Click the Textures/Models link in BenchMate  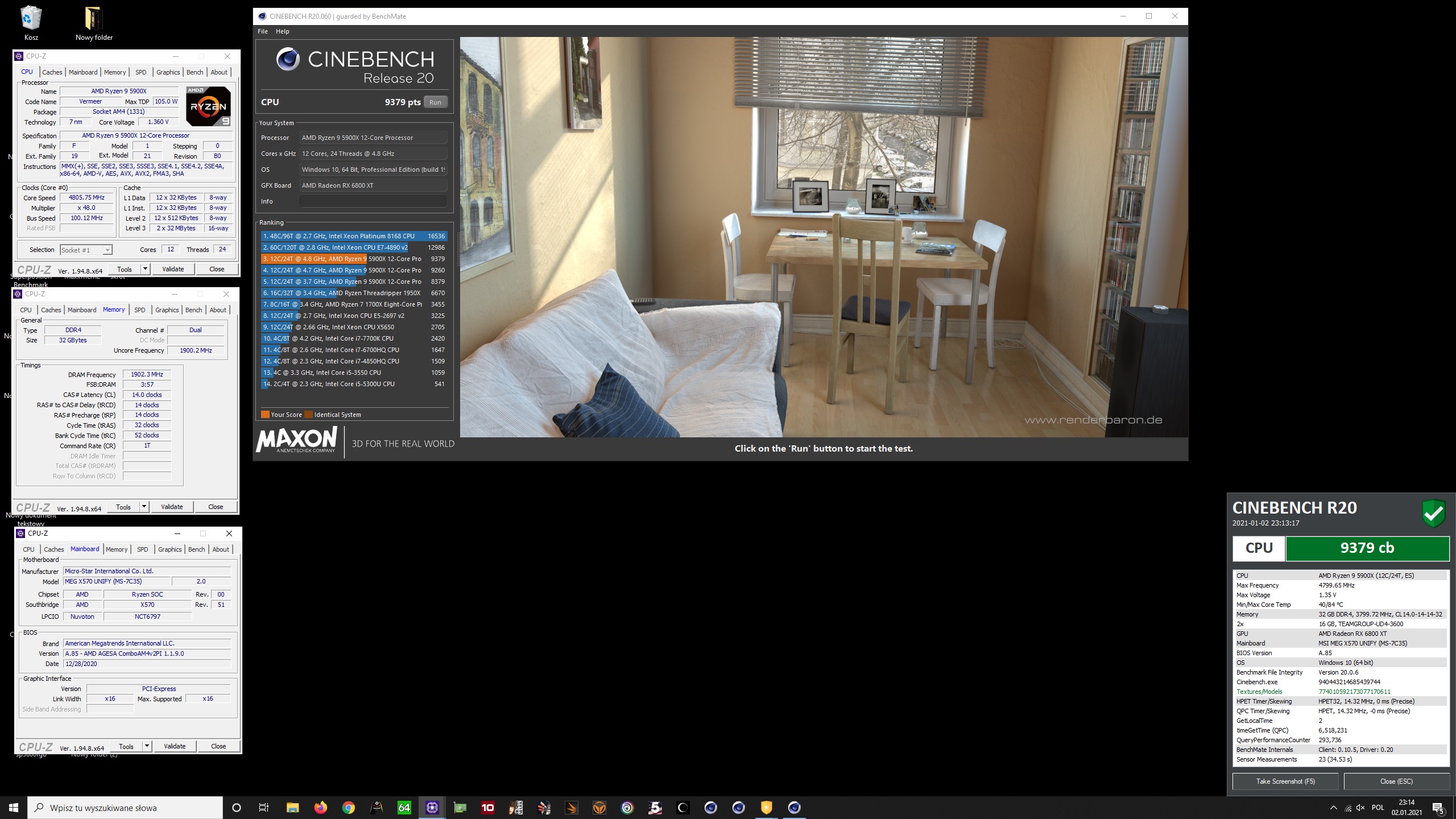coord(1259,692)
